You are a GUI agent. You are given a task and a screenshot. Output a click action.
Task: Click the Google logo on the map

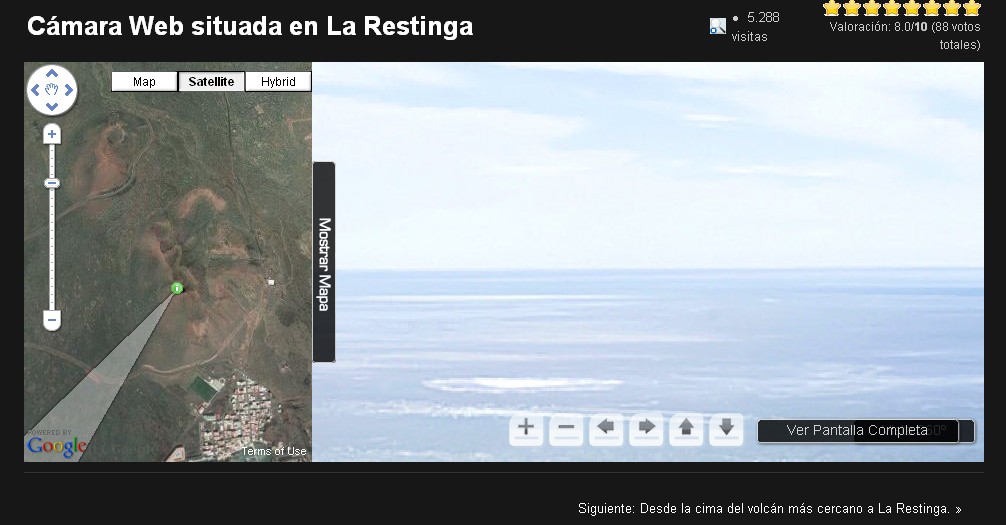tap(56, 446)
